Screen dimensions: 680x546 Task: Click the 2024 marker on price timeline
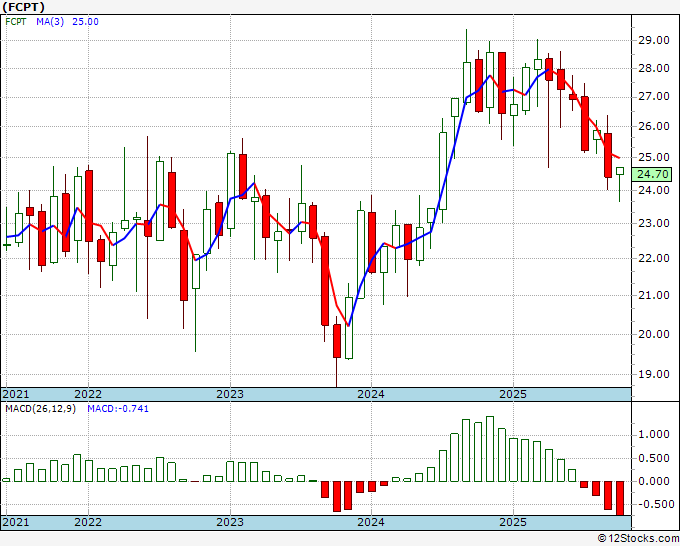371,394
